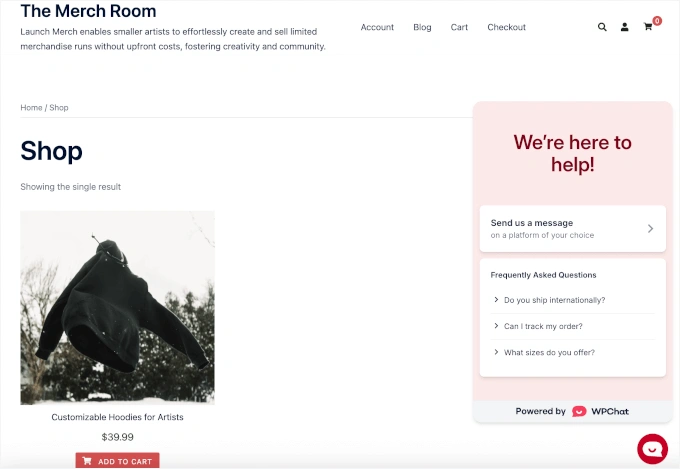
Task: Click the cart item count badge
Action: 657,20
